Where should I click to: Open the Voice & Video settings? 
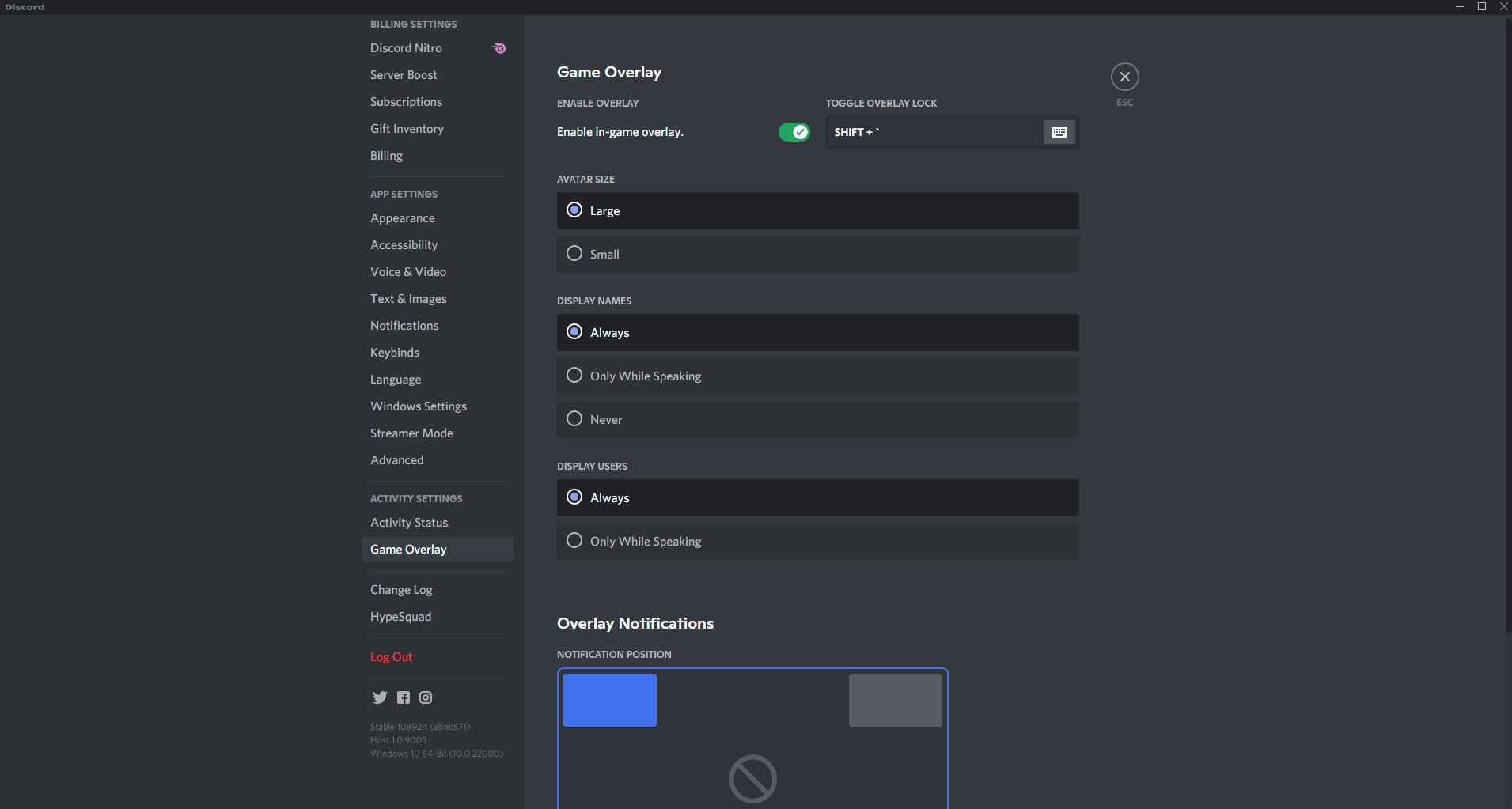click(408, 272)
